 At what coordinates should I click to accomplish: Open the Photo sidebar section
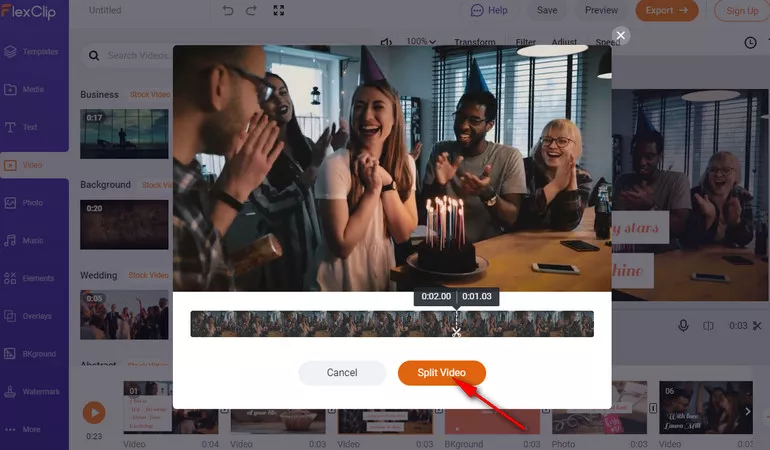pos(24,203)
